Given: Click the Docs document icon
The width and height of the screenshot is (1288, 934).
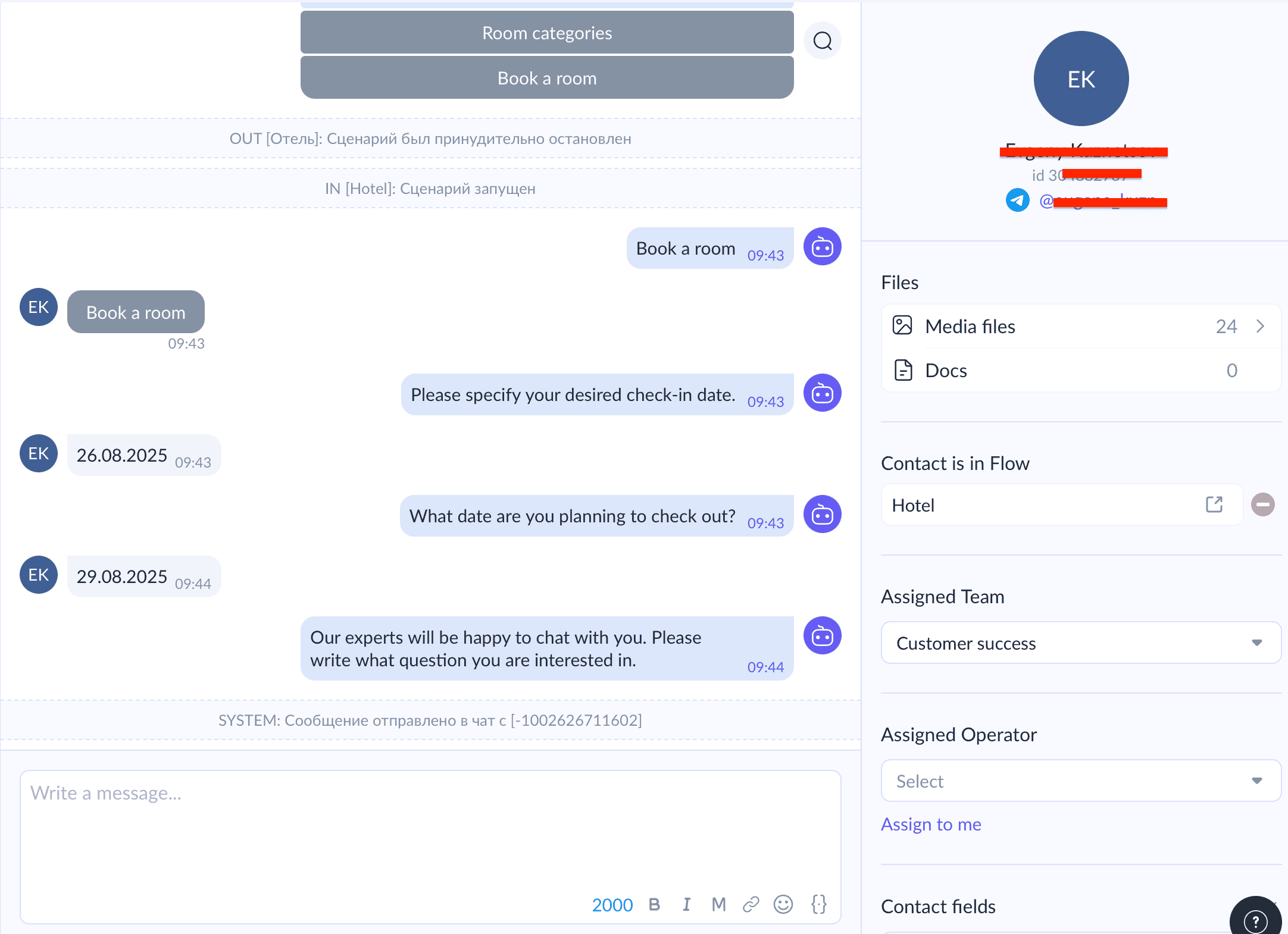Looking at the screenshot, I should [903, 370].
